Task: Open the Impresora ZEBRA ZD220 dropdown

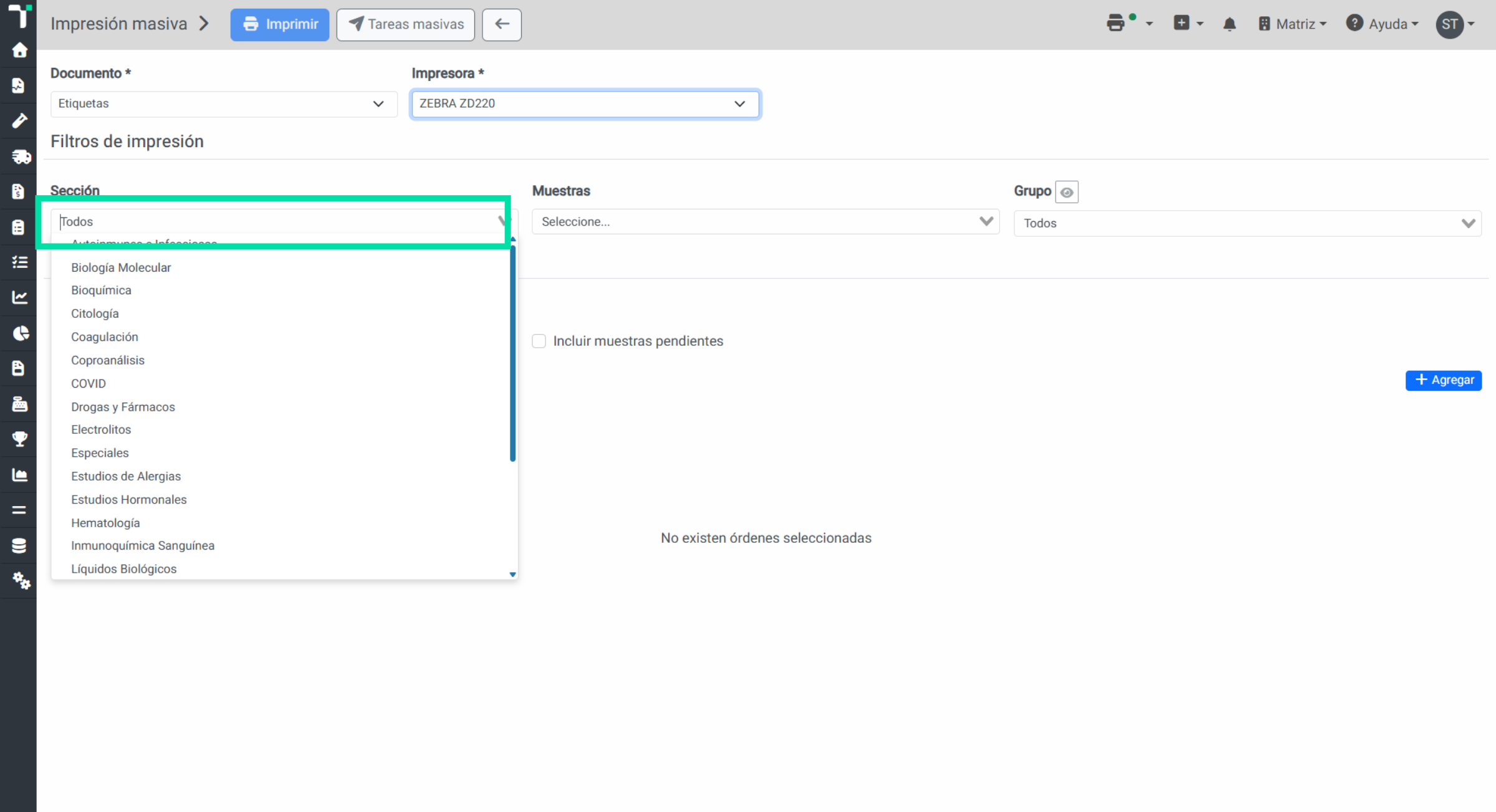Action: coord(585,103)
